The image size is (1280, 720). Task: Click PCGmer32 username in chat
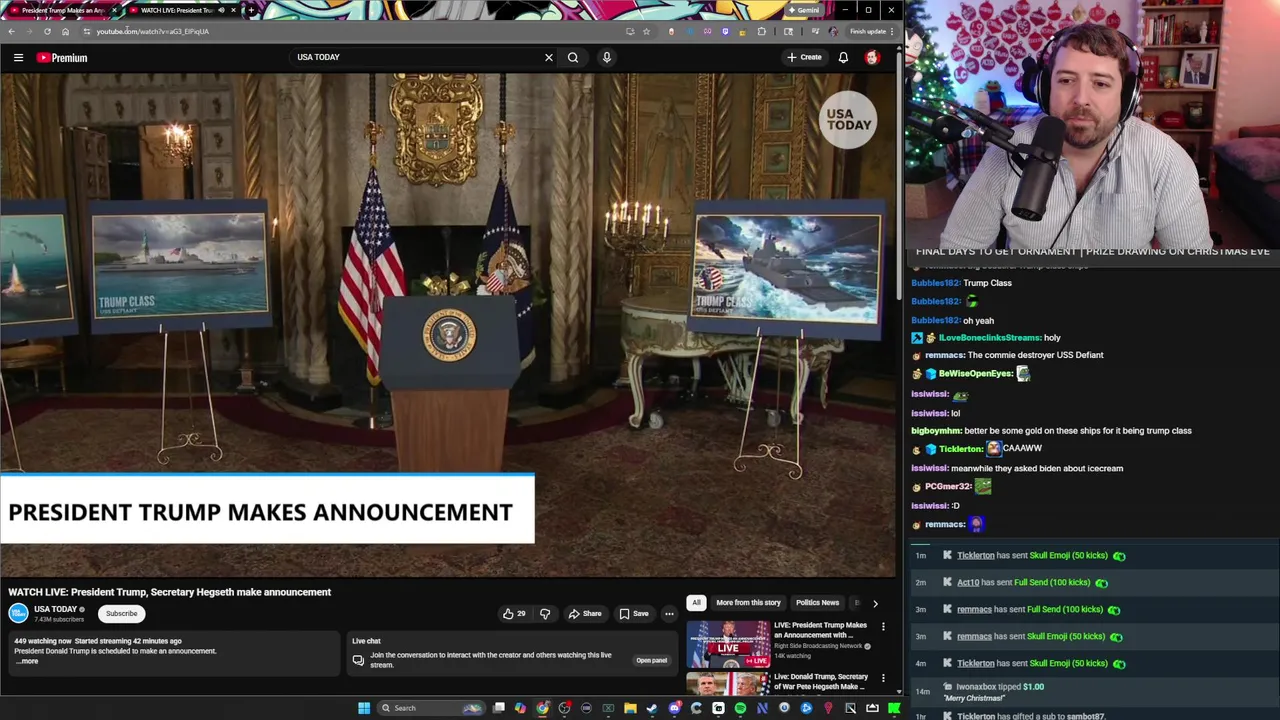pos(948,487)
